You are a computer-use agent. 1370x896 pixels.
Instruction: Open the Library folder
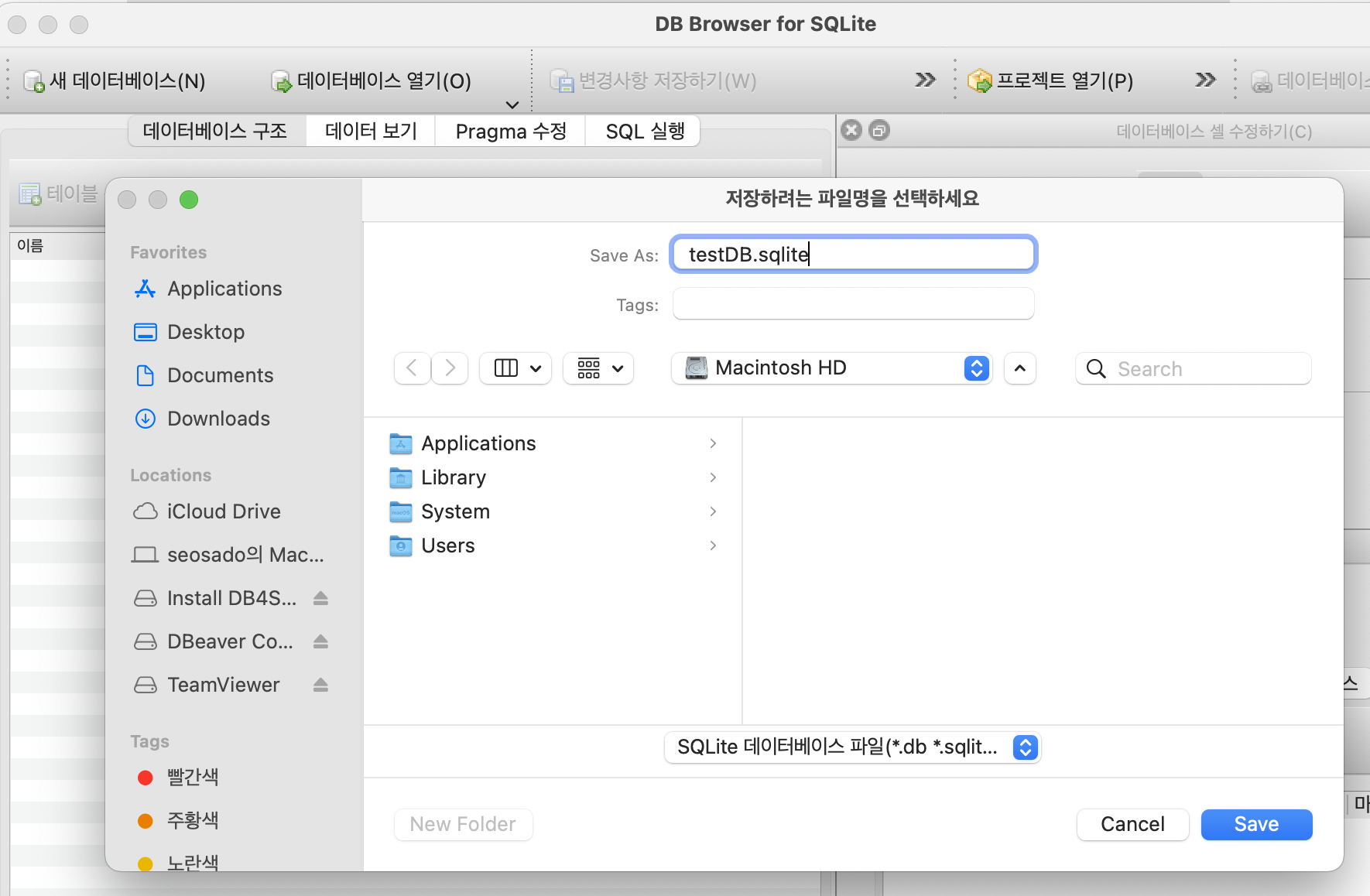tap(454, 477)
